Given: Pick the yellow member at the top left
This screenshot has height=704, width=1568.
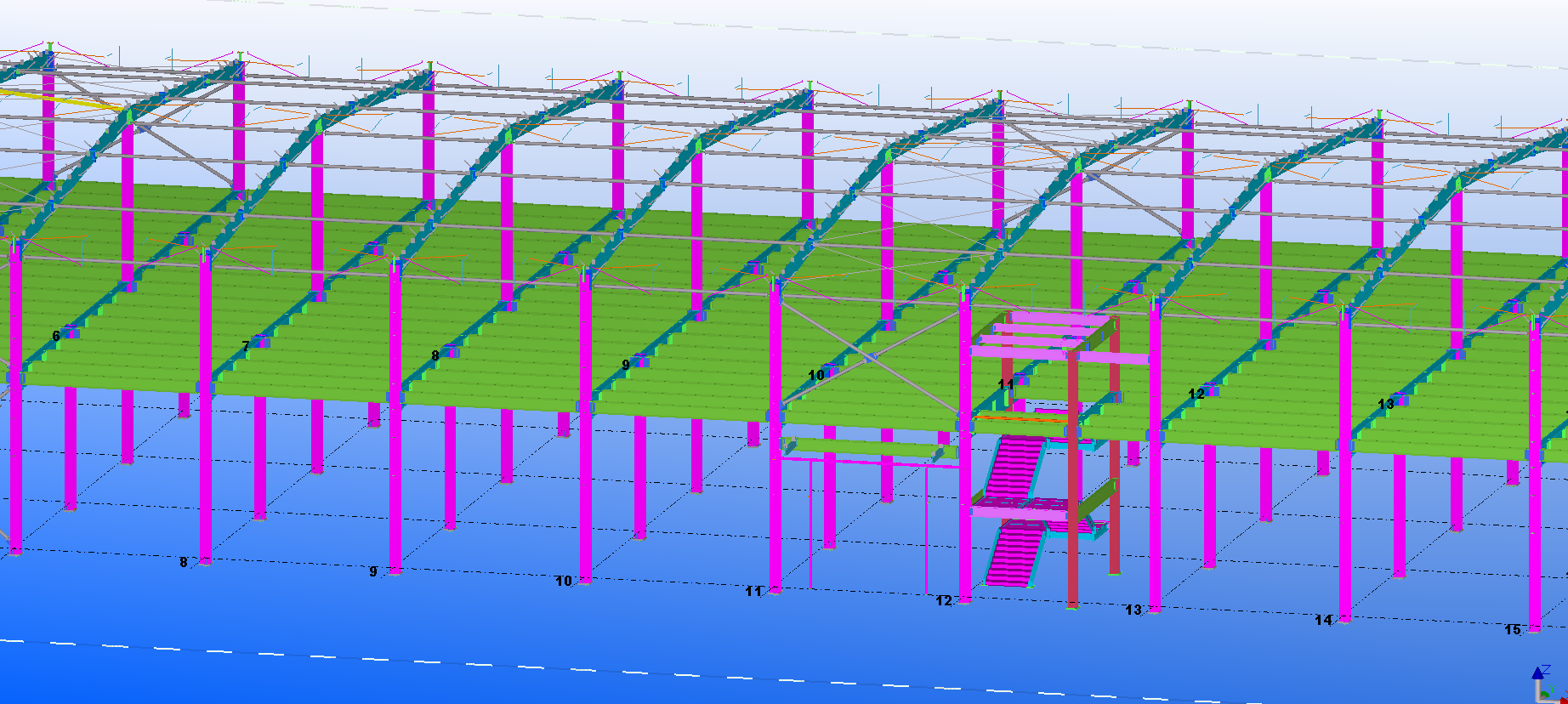Looking at the screenshot, I should tap(51, 96).
